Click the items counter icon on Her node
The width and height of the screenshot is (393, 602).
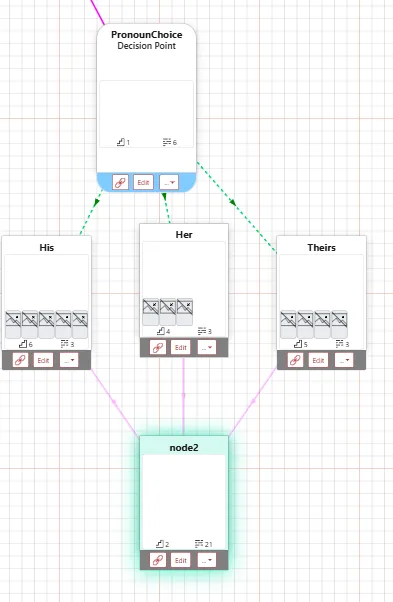(202, 331)
